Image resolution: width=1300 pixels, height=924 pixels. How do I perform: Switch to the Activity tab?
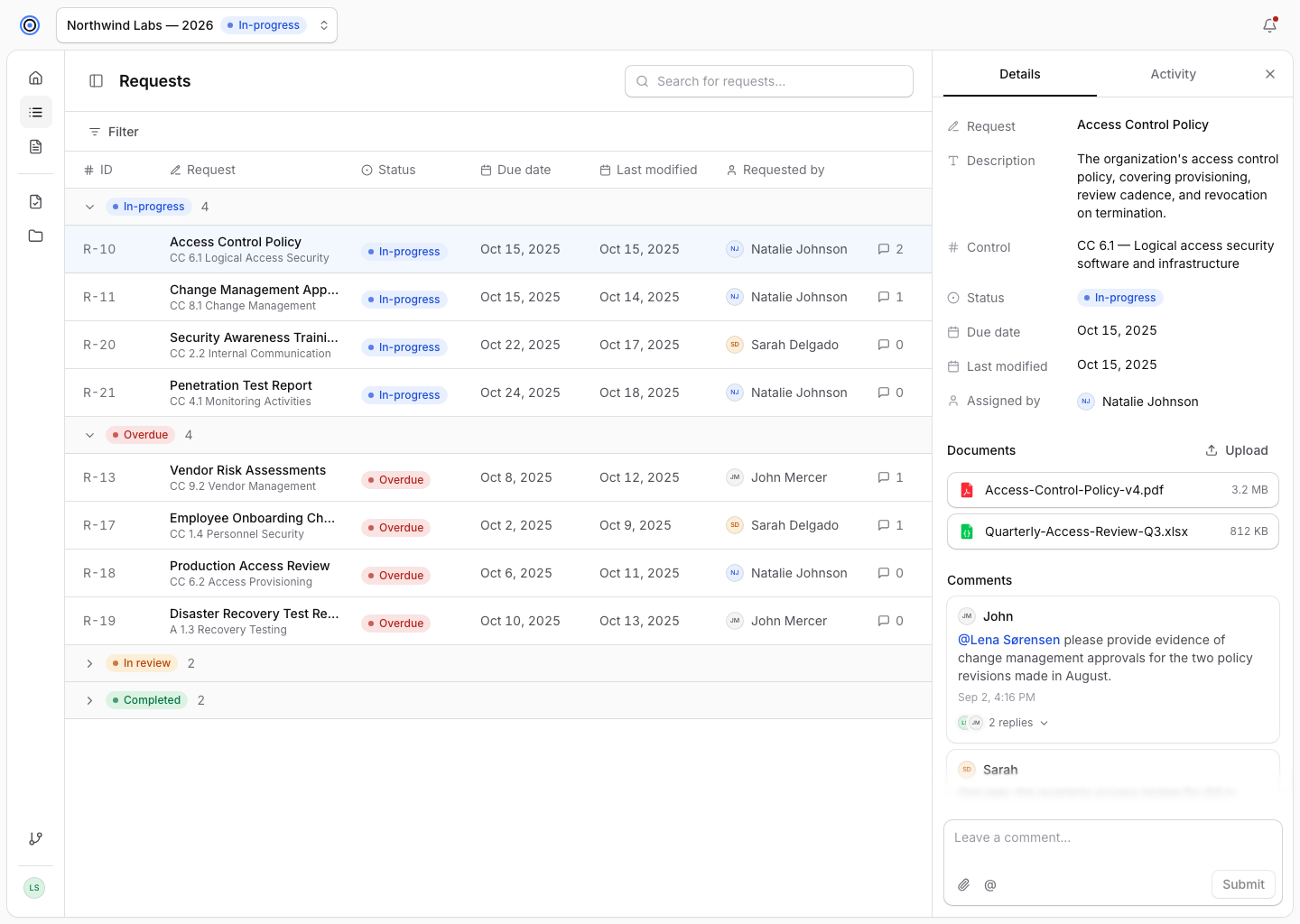point(1174,74)
